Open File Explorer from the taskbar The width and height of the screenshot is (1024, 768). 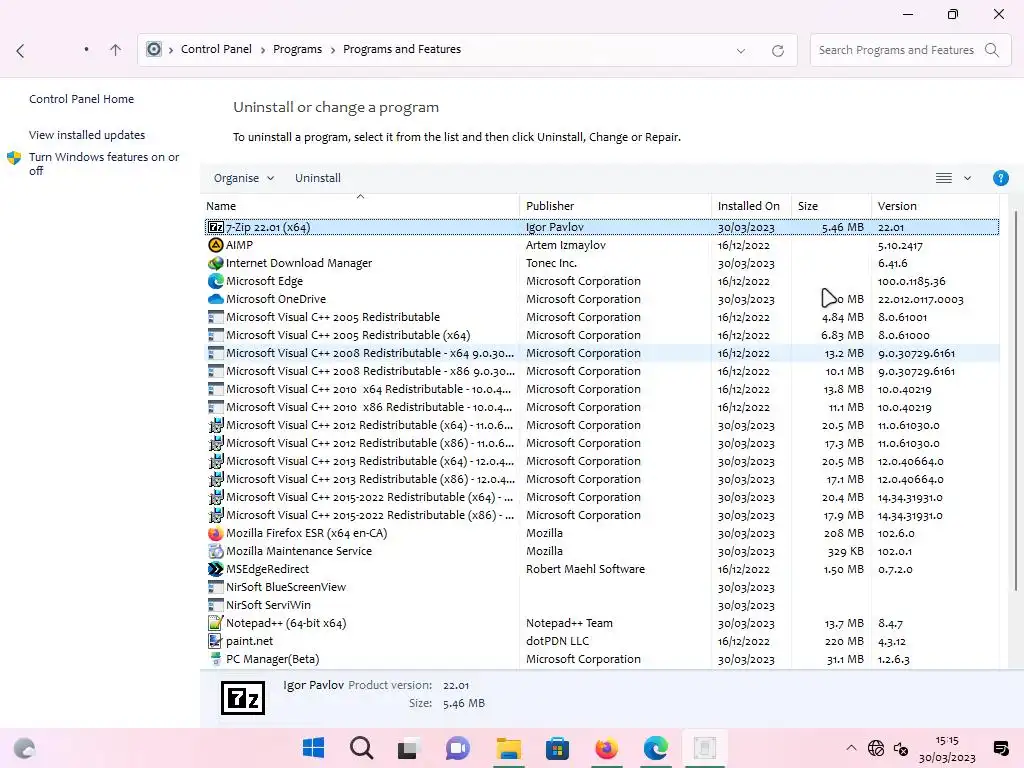click(x=509, y=748)
